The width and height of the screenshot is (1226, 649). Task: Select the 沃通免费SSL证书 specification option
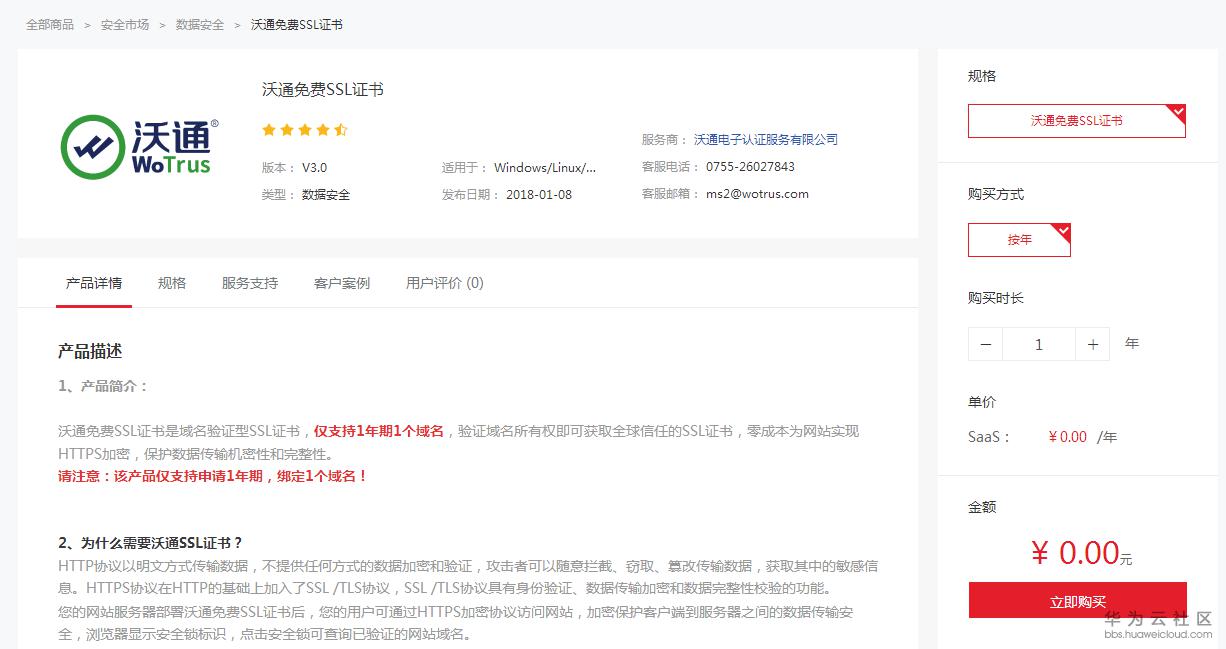1076,120
